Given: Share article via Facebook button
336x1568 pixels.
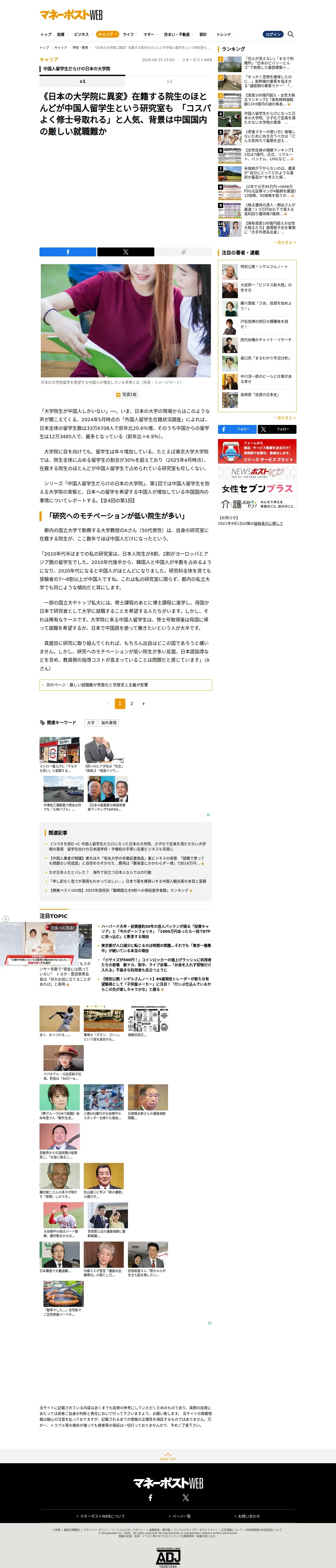Looking at the screenshot, I should coord(68,252).
